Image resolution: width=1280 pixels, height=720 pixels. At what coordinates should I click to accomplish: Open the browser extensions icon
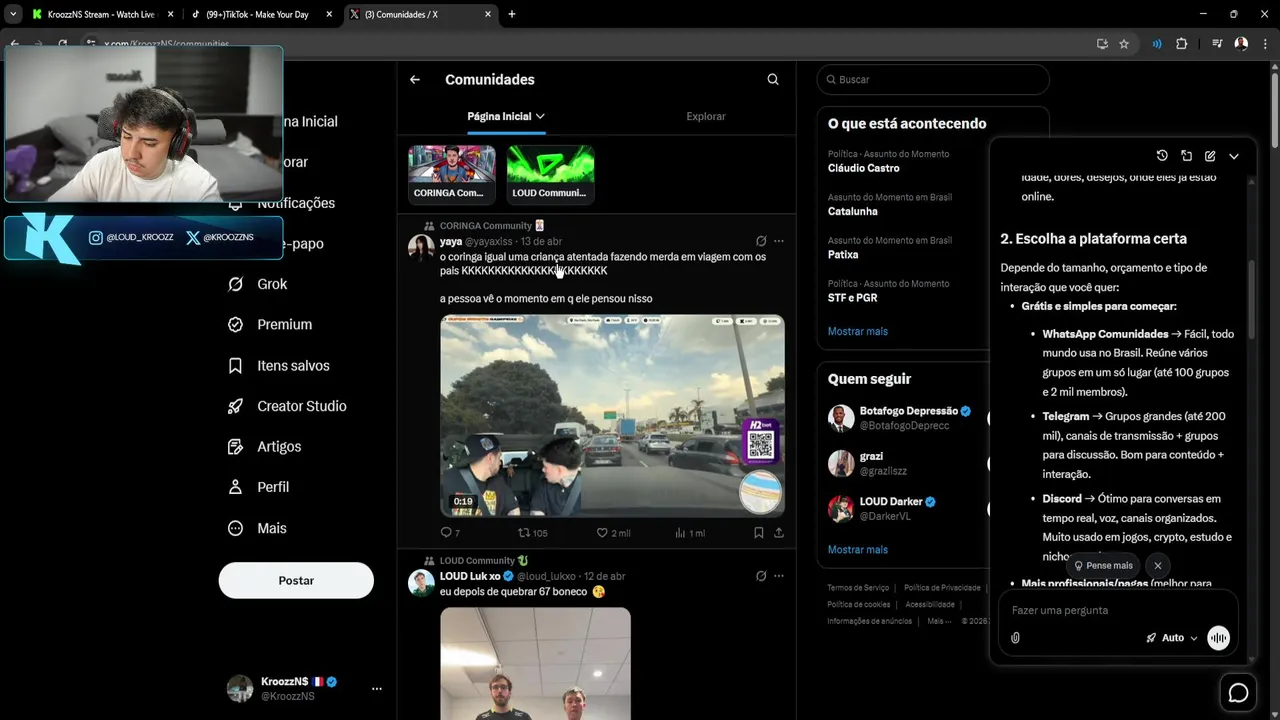pos(1181,44)
